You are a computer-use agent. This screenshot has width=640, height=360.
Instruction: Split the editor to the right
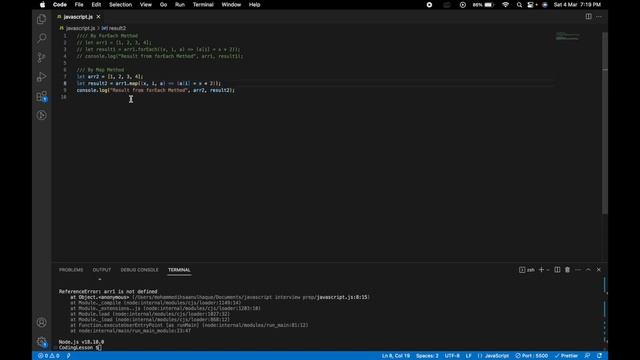coord(588,17)
